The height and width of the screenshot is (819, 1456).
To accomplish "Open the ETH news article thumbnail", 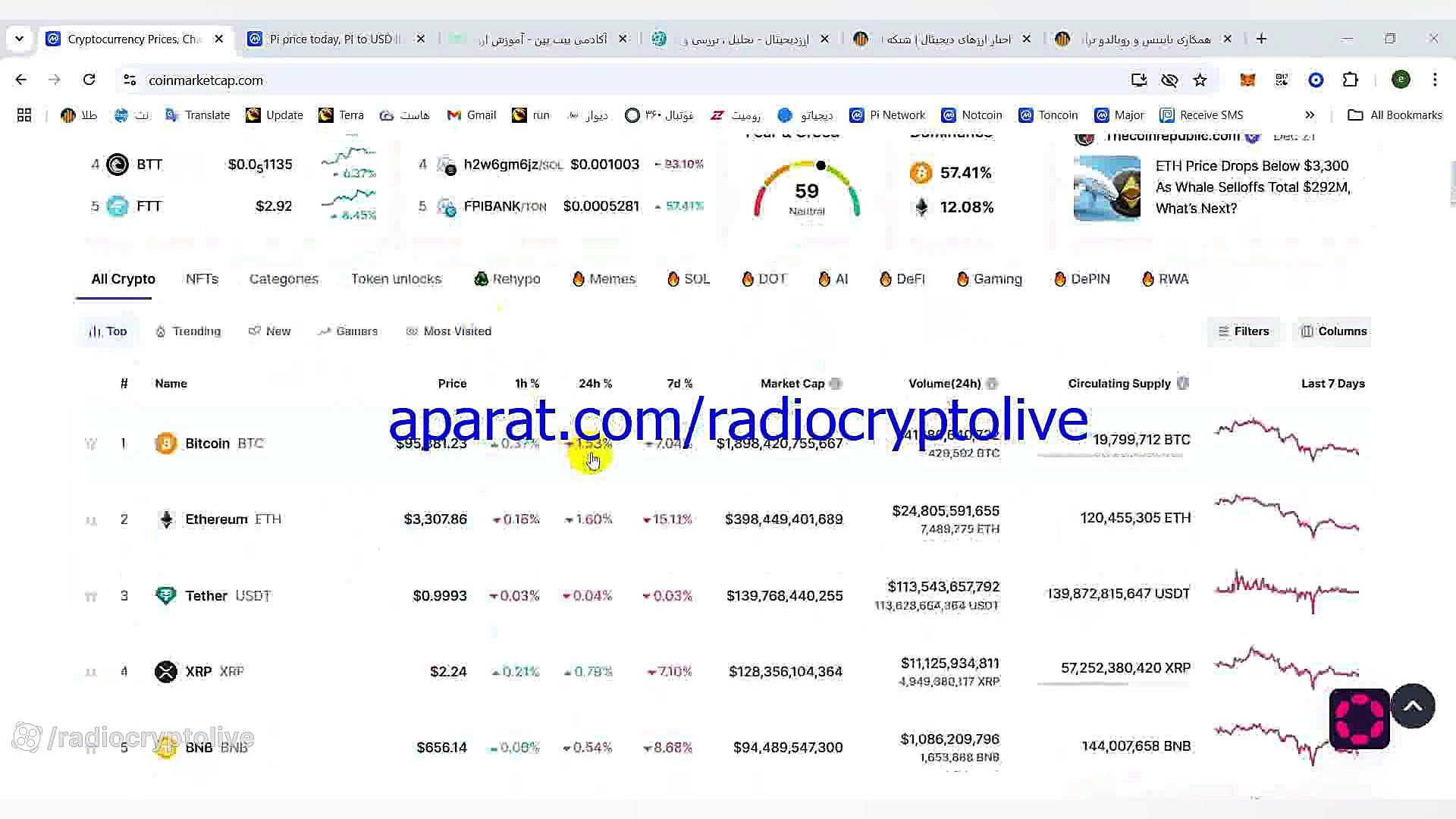I will tap(1106, 188).
